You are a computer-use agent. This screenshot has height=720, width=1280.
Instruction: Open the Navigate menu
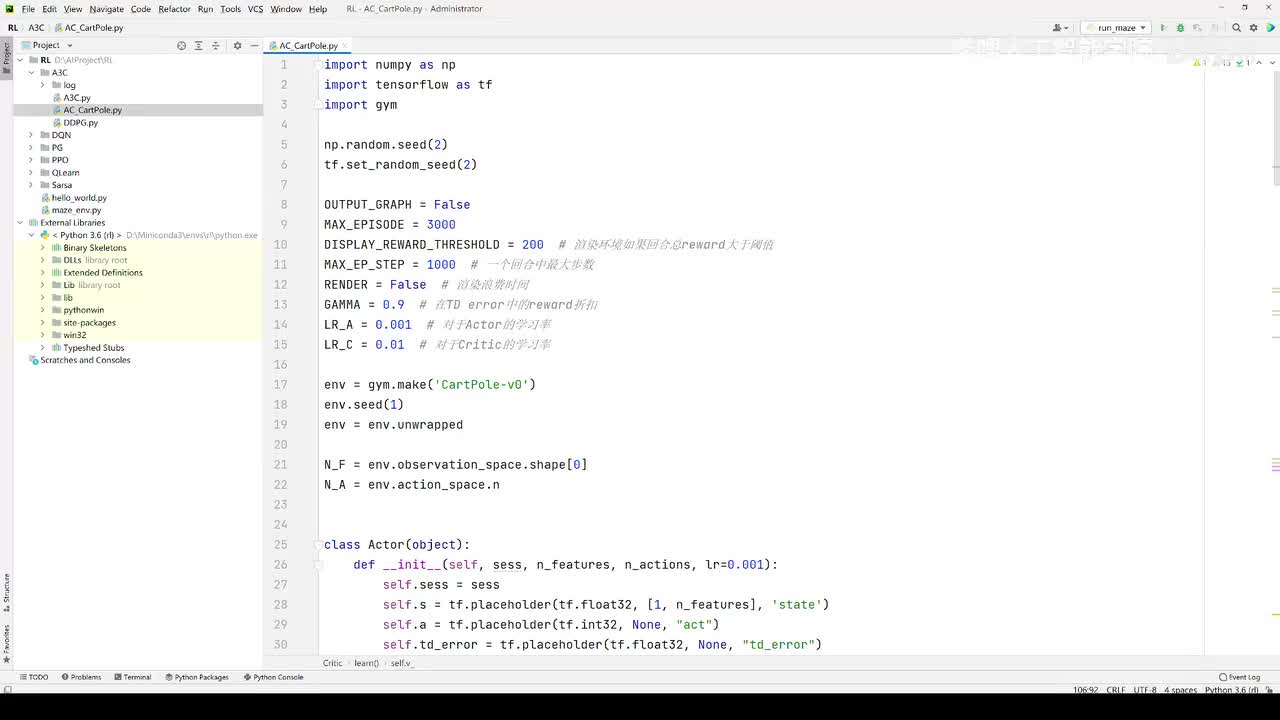[x=107, y=9]
